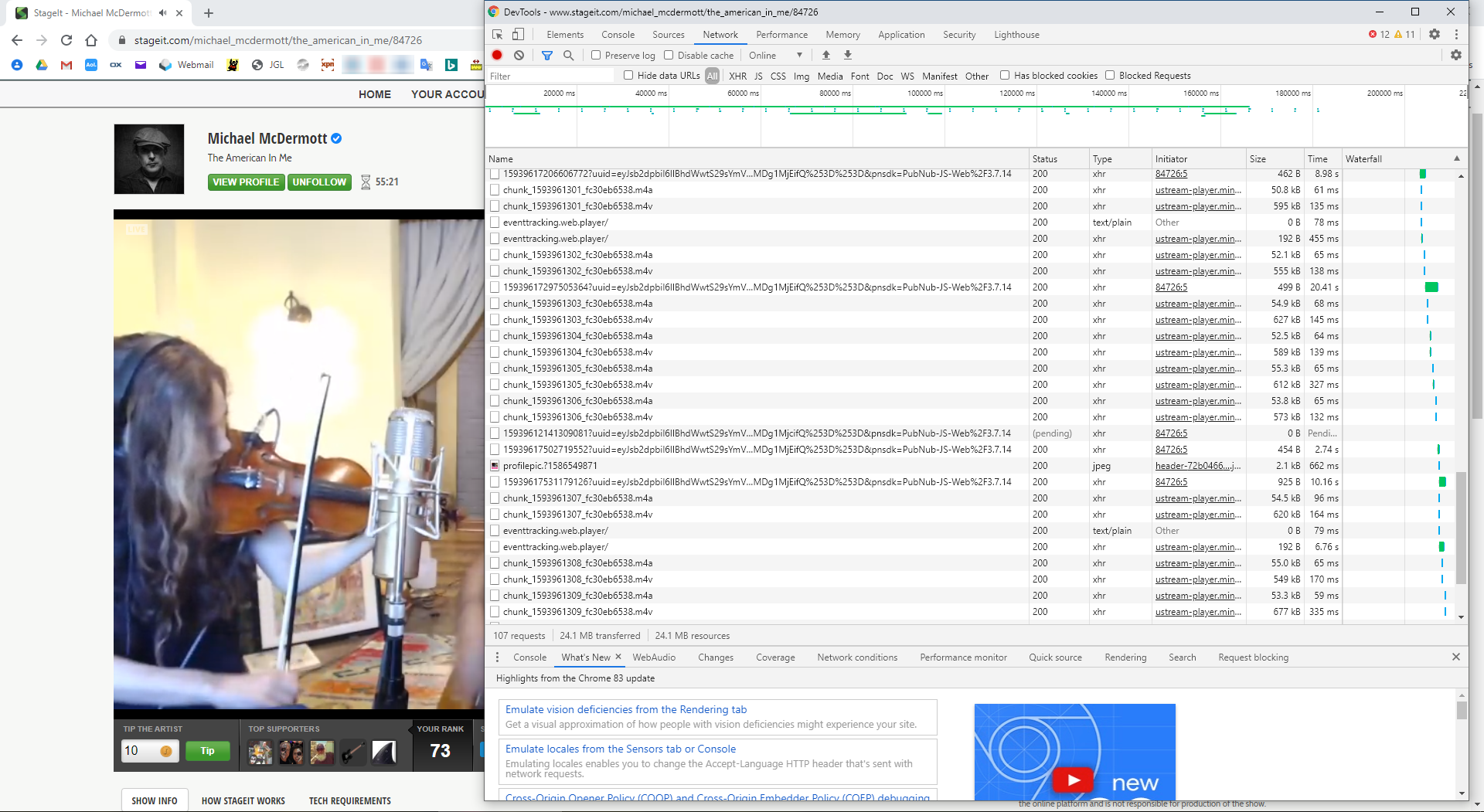Open the WebAudio drawer tab
This screenshot has width=1484, height=812.
[x=654, y=657]
